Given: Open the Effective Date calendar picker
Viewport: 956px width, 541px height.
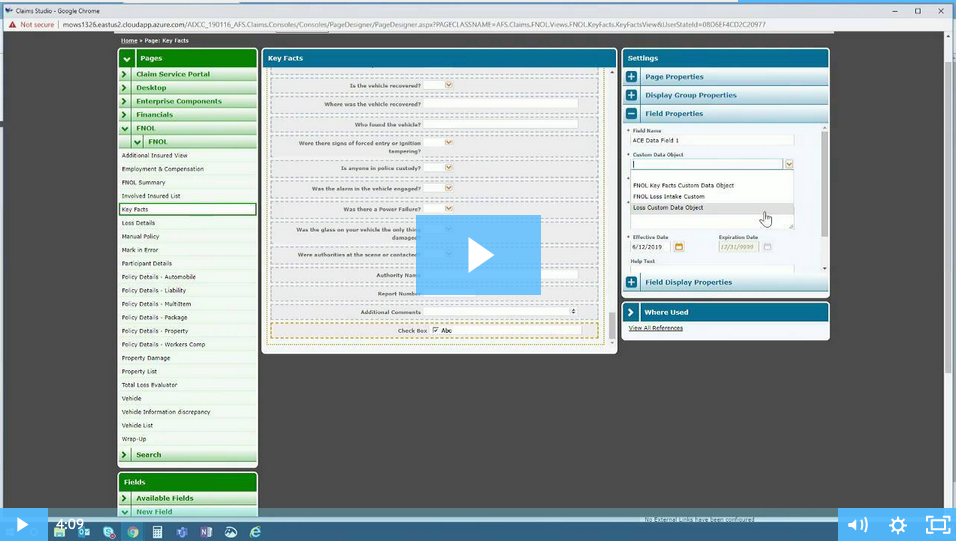Looking at the screenshot, I should [679, 247].
